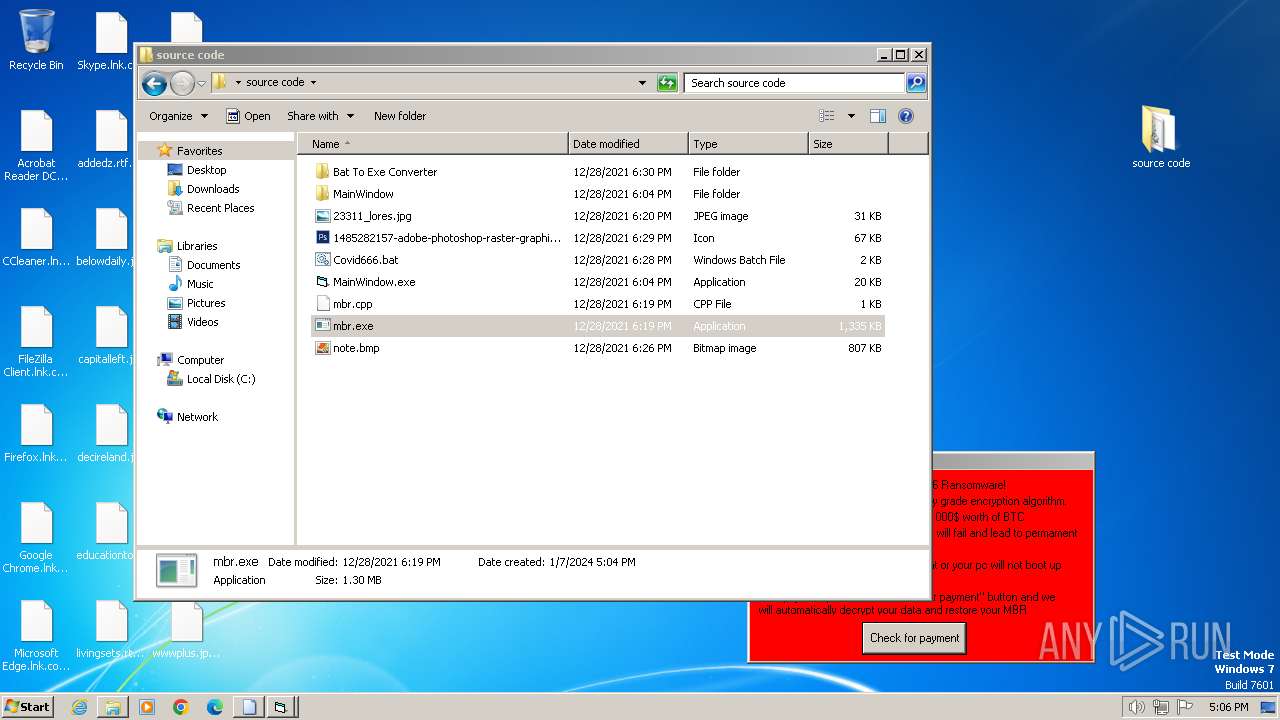Open the address bar history dropdown
Image resolution: width=1280 pixels, height=720 pixels.
pos(642,83)
